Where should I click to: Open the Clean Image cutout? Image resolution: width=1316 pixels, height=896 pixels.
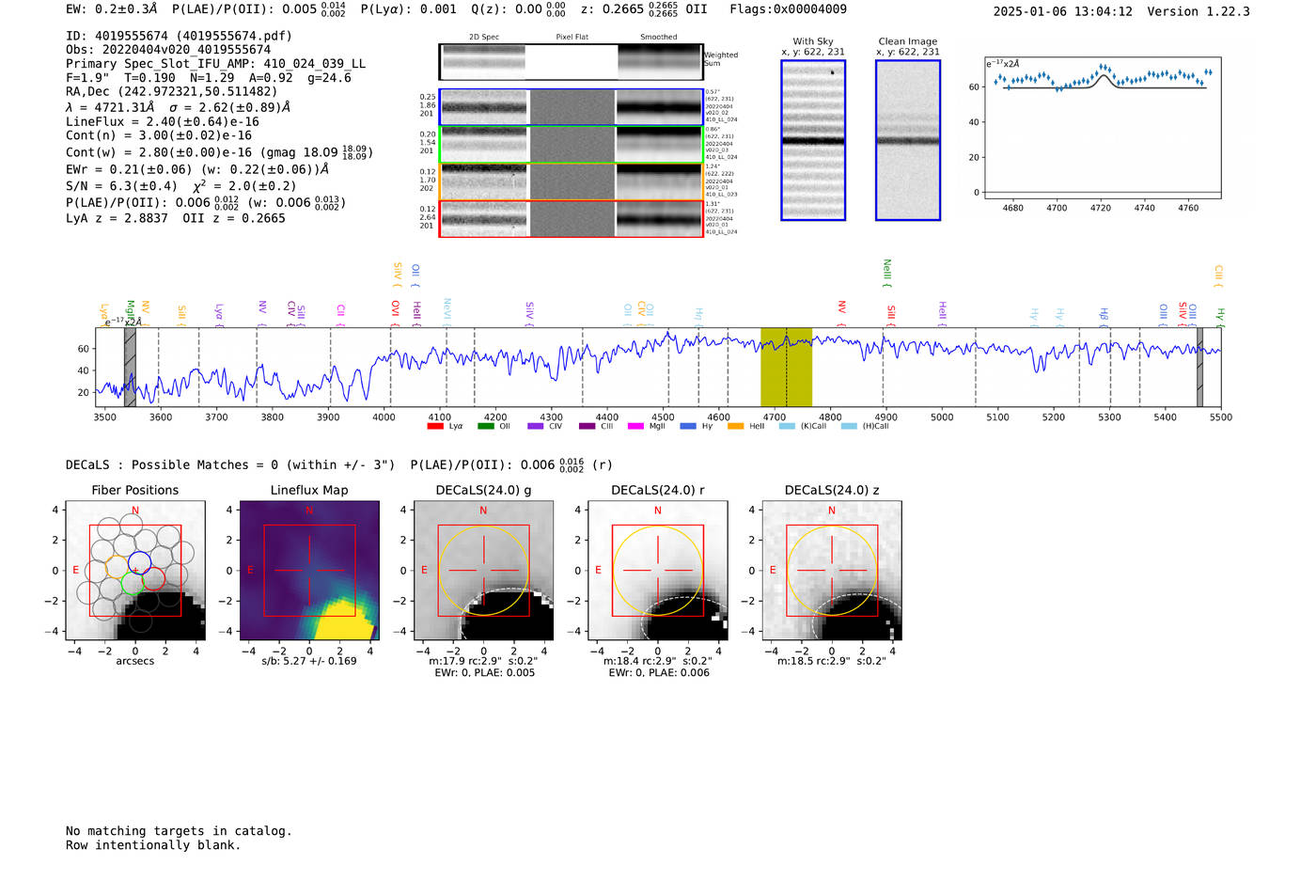tap(907, 140)
